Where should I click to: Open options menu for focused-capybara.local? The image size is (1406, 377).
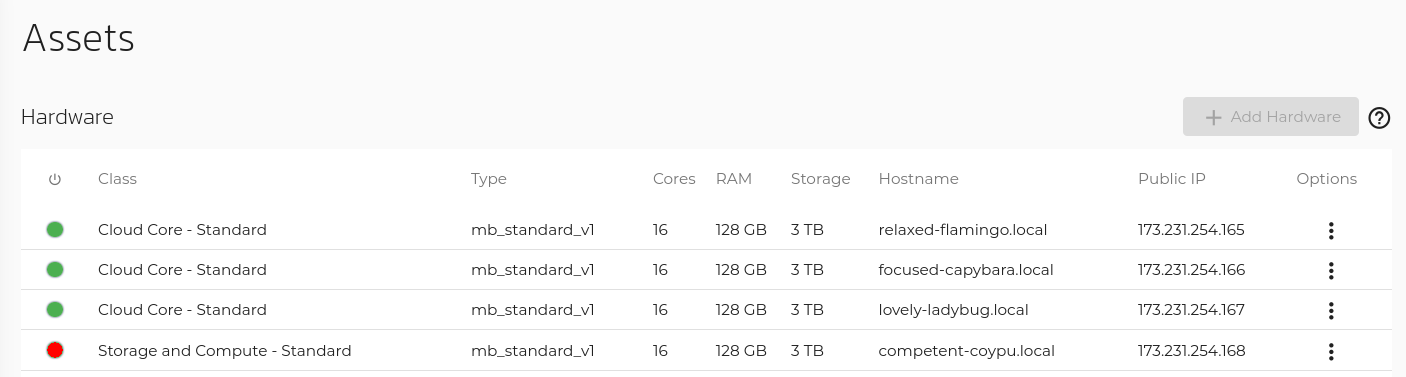coord(1331,271)
